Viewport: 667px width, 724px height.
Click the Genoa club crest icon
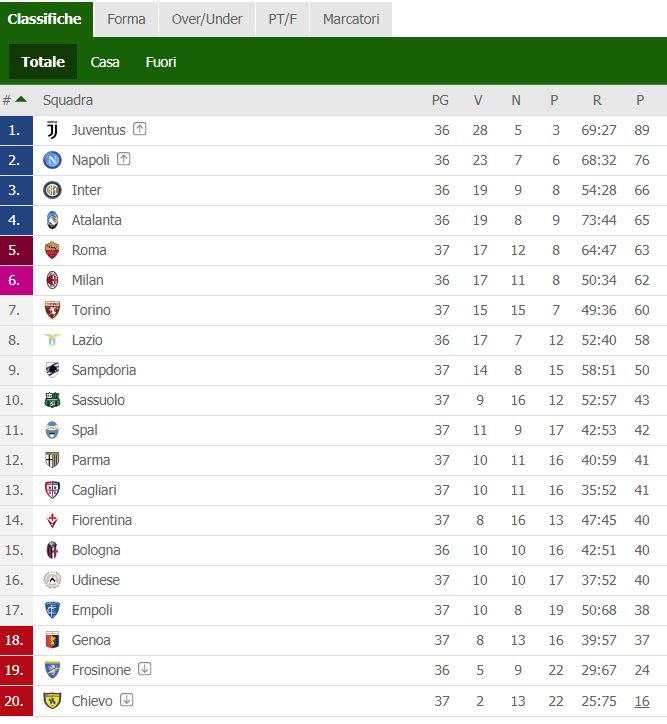pos(52,640)
